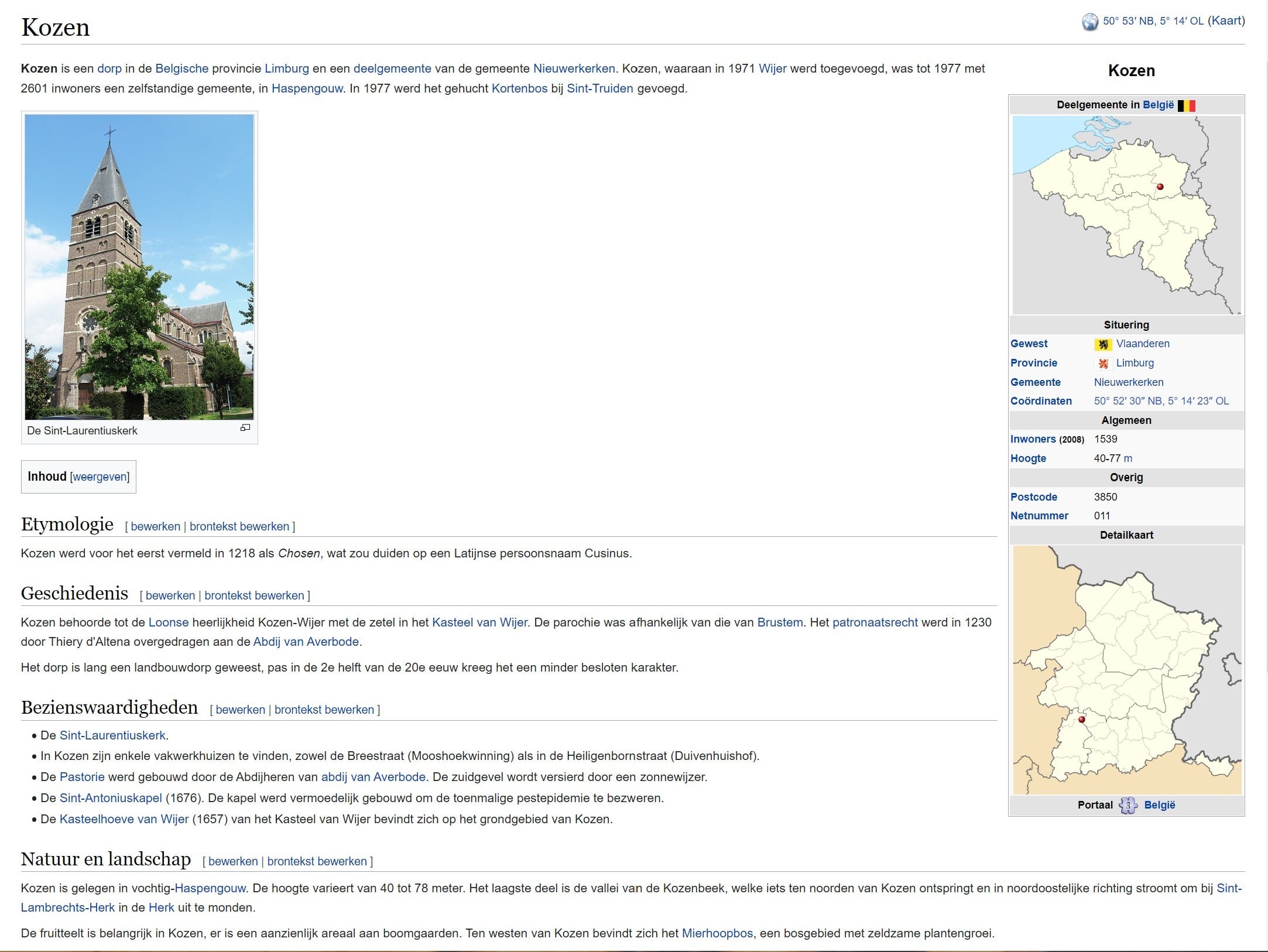The height and width of the screenshot is (952, 1268).
Task: Follow the Belgische link in intro
Action: (181, 69)
